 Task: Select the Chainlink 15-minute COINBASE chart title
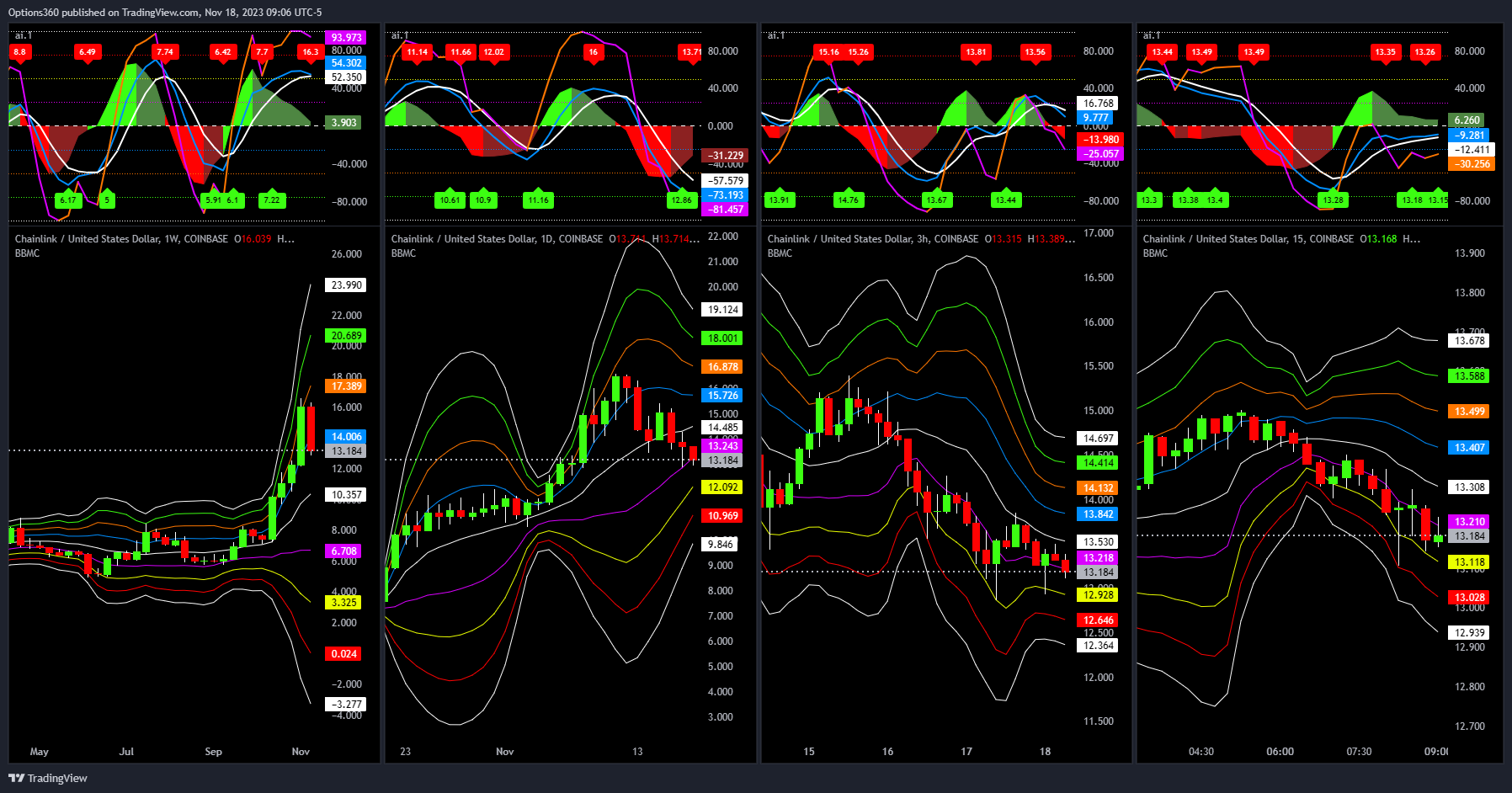coord(1248,239)
